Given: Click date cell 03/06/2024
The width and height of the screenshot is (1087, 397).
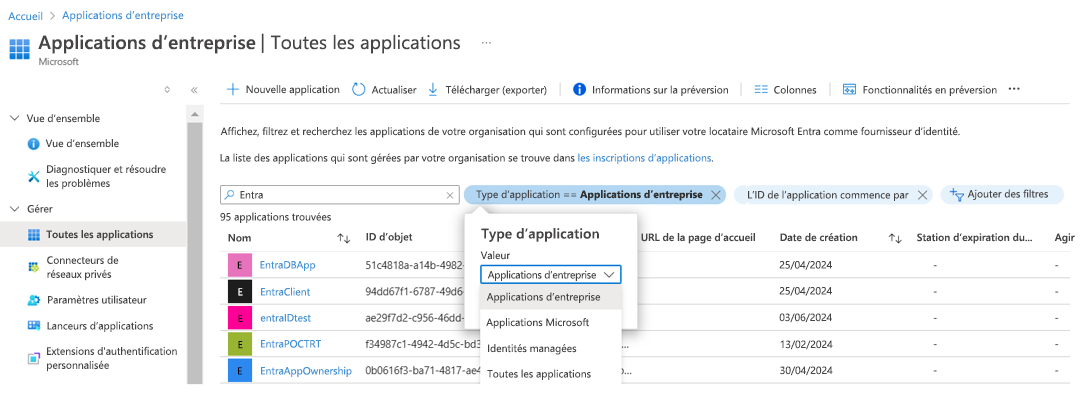Looking at the screenshot, I should pyautogui.click(x=806, y=318).
